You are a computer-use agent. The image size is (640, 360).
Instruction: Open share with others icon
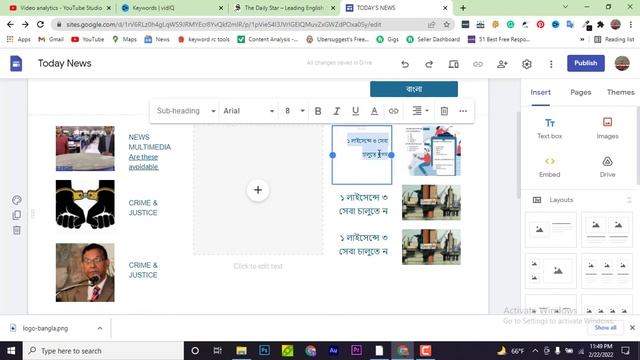[502, 64]
